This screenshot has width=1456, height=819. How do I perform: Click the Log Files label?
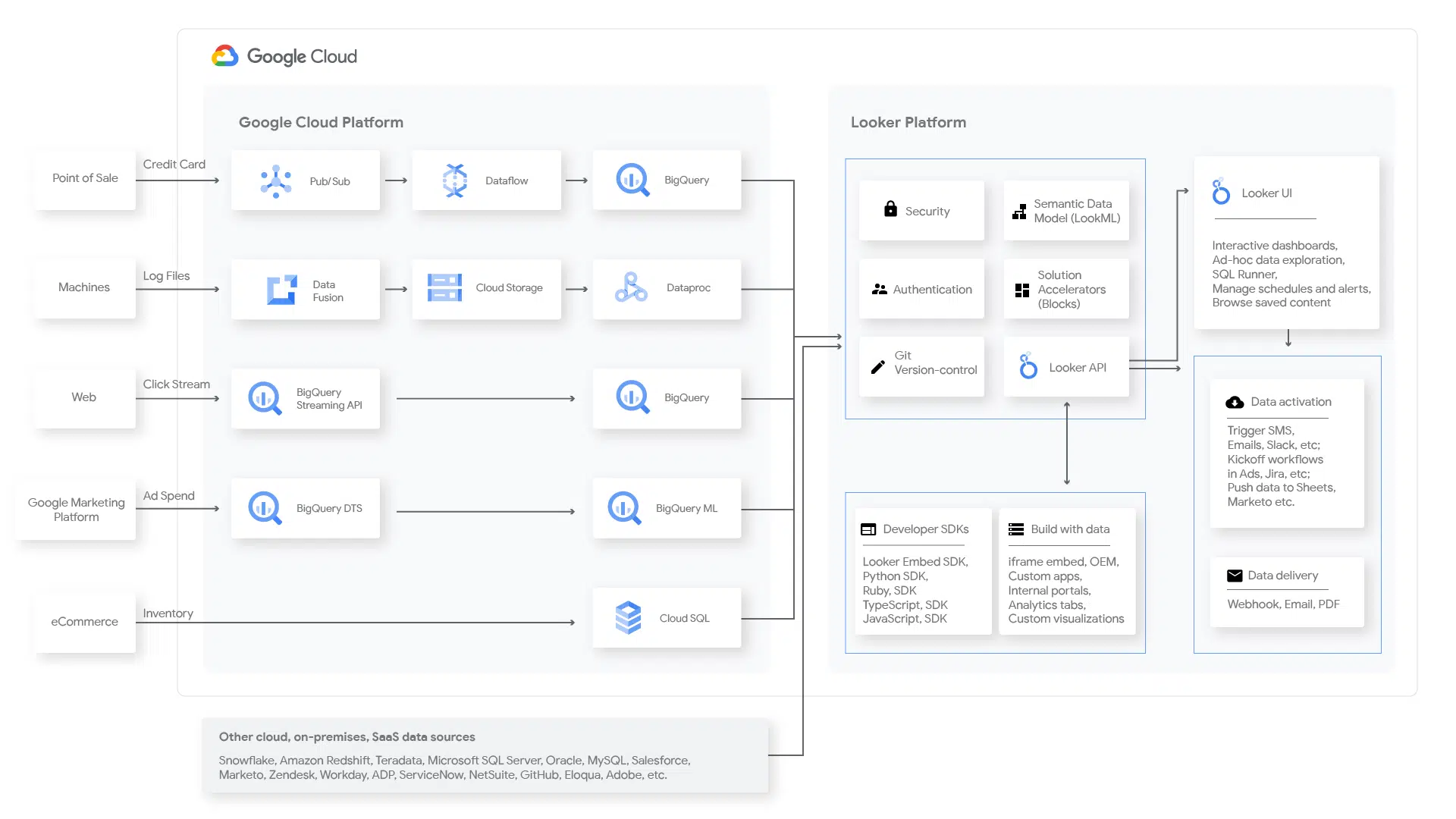coord(166,276)
